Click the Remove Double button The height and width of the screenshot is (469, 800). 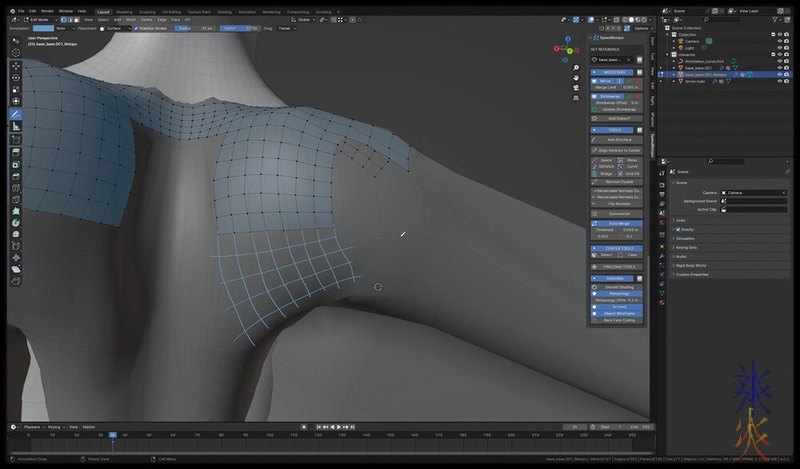[x=619, y=182]
